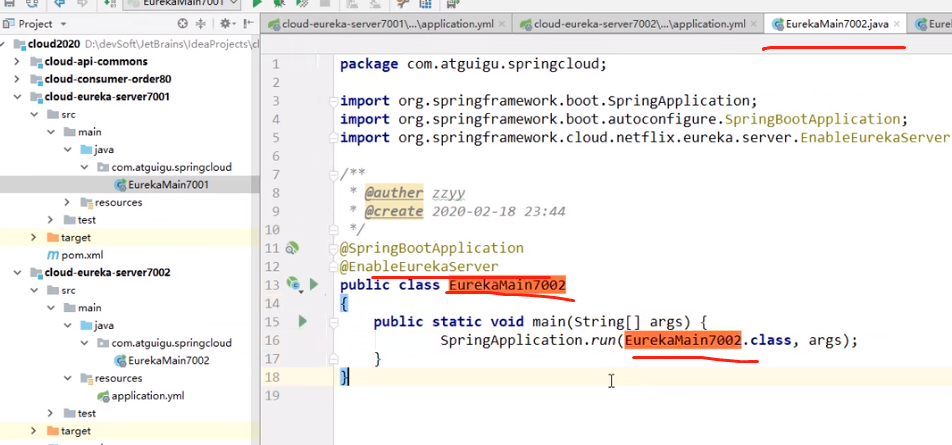
Task: Run the EurekaMain7001 configuration with green play button
Action: pos(257,3)
